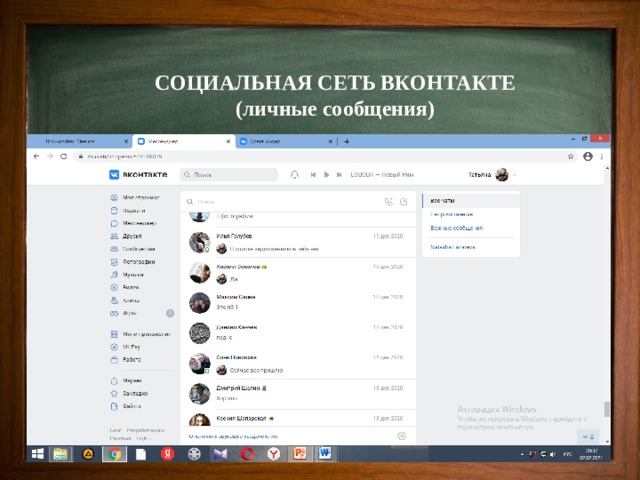Open Мессенджер in the left sidebar
Image resolution: width=640 pixels, height=480 pixels.
pyautogui.click(x=133, y=223)
